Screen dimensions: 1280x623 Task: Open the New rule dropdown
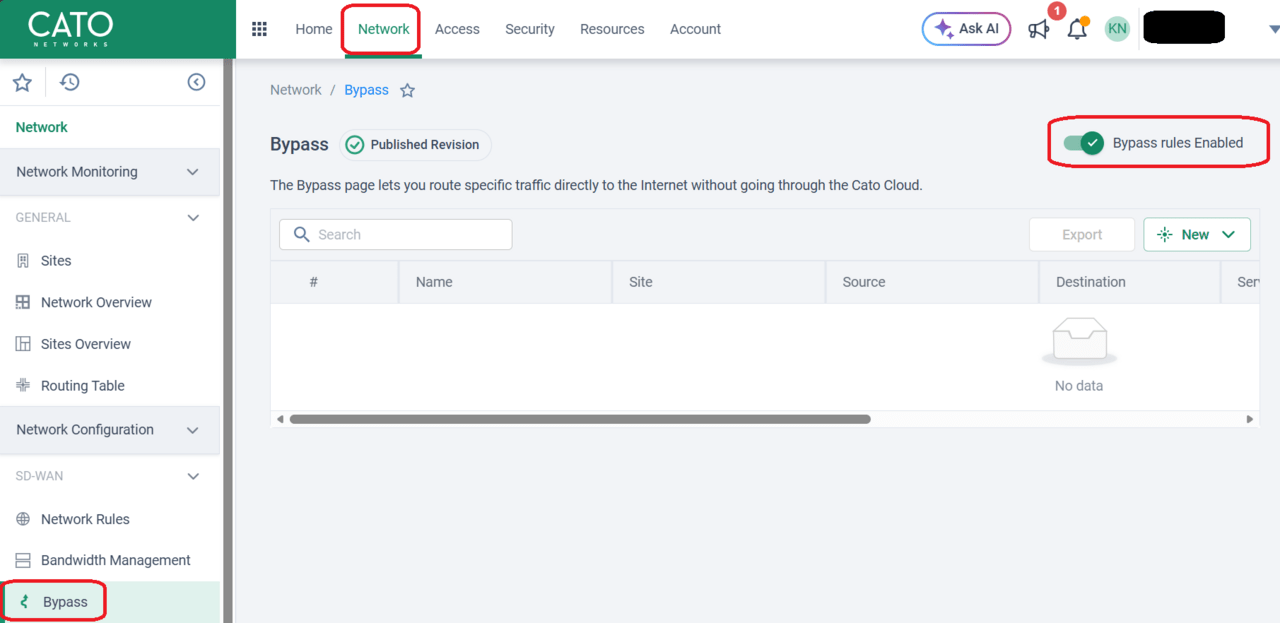click(x=1196, y=234)
